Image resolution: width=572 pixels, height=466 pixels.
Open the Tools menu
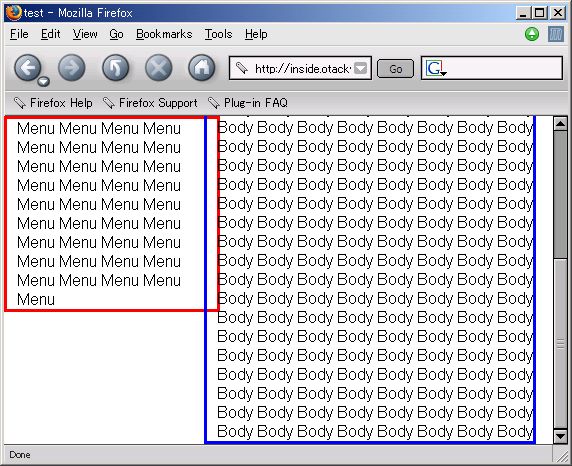pyautogui.click(x=218, y=34)
